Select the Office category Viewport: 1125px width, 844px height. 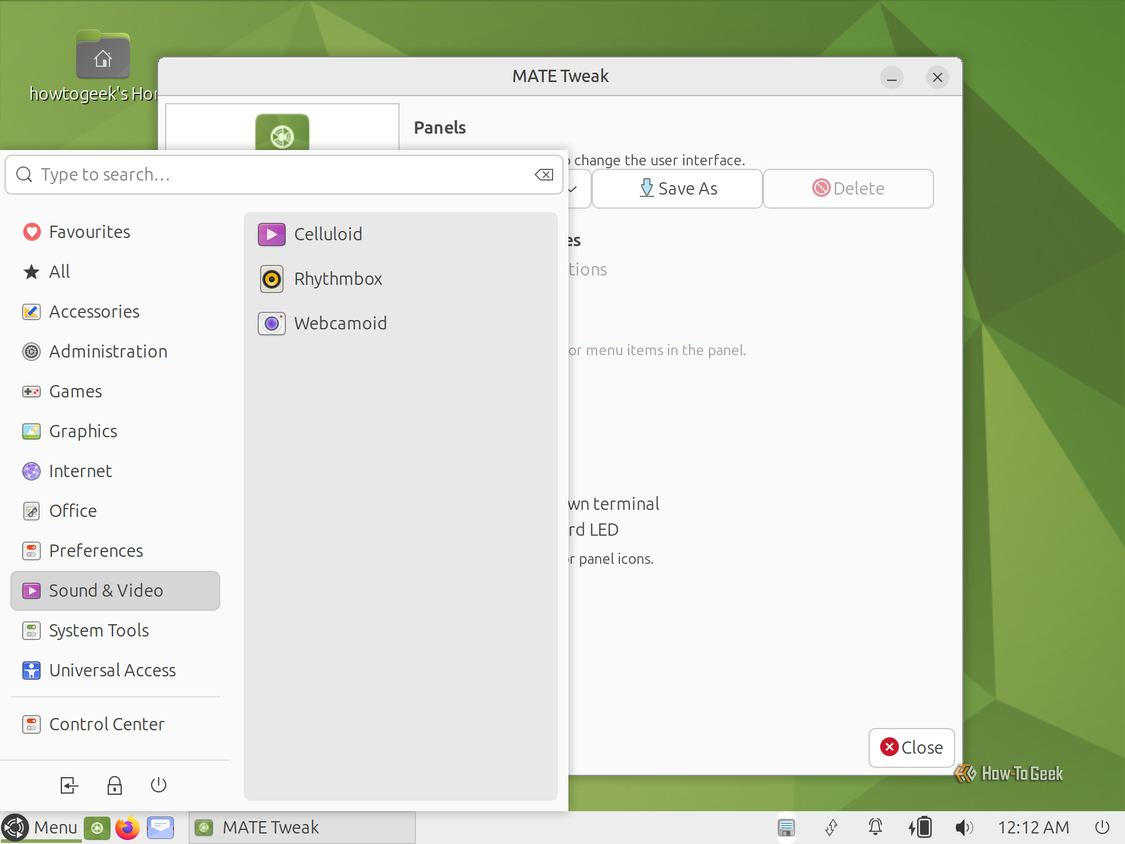(x=115, y=511)
